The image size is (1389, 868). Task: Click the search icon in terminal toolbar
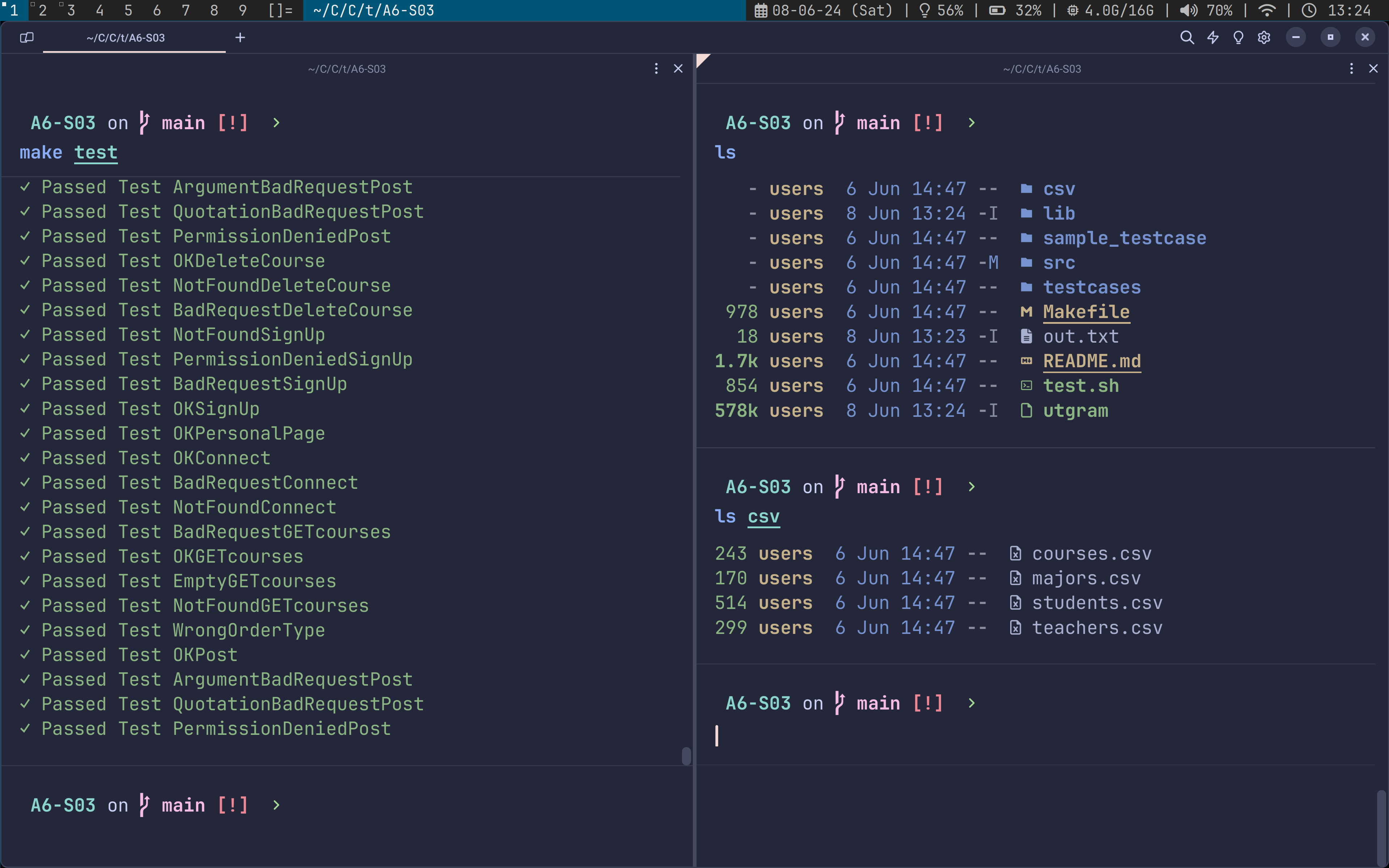1187,38
